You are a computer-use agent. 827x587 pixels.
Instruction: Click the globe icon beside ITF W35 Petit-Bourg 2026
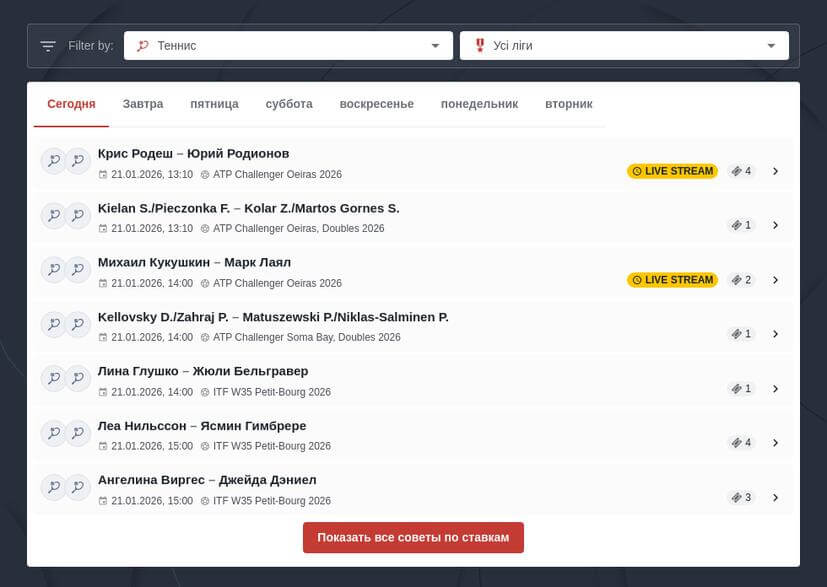click(x=202, y=392)
